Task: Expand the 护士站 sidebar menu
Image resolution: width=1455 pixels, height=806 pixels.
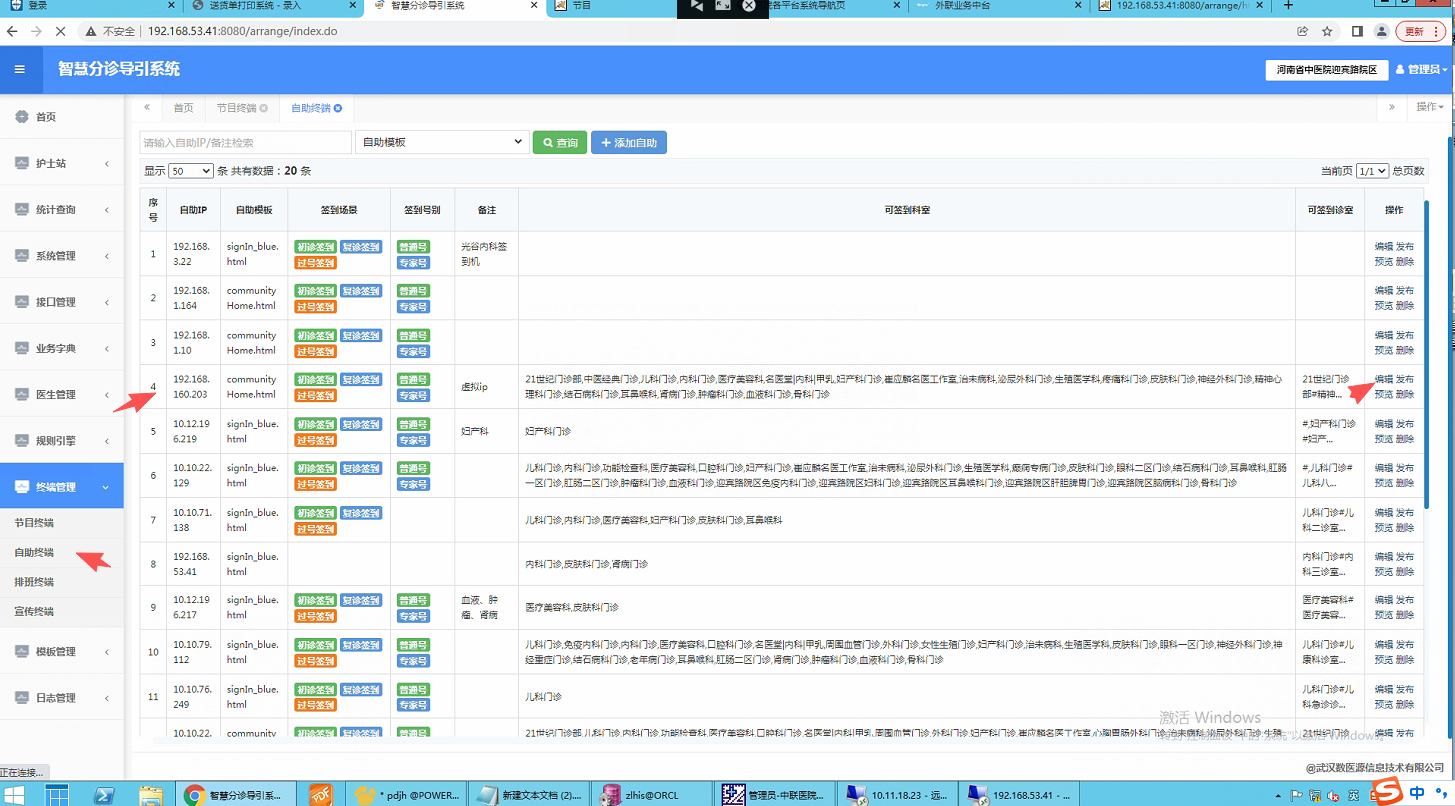Action: [x=62, y=163]
